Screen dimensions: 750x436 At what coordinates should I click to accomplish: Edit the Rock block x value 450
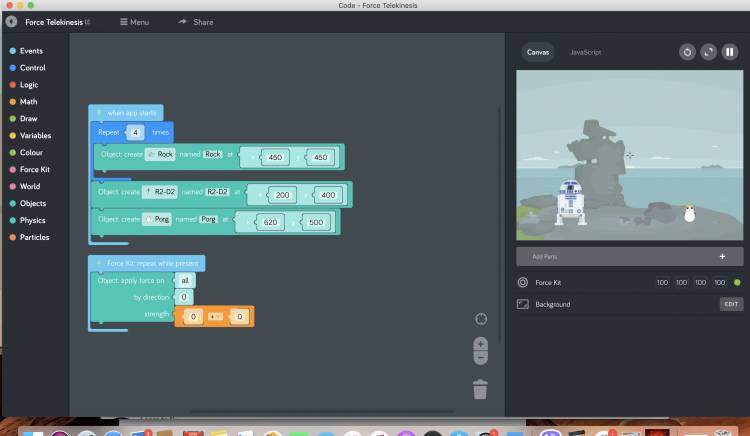pyautogui.click(x=275, y=157)
